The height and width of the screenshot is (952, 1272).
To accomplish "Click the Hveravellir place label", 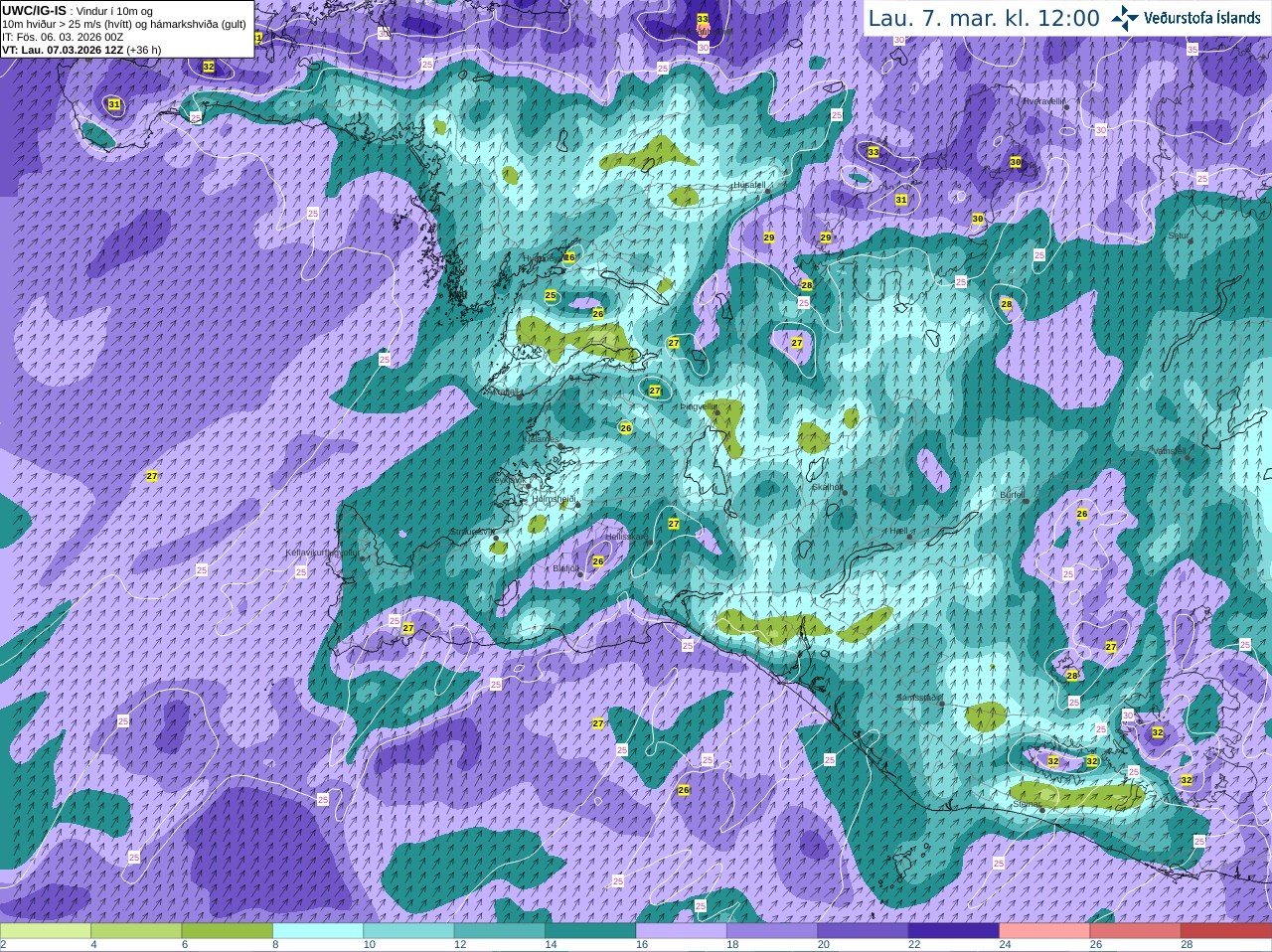I will (1044, 101).
